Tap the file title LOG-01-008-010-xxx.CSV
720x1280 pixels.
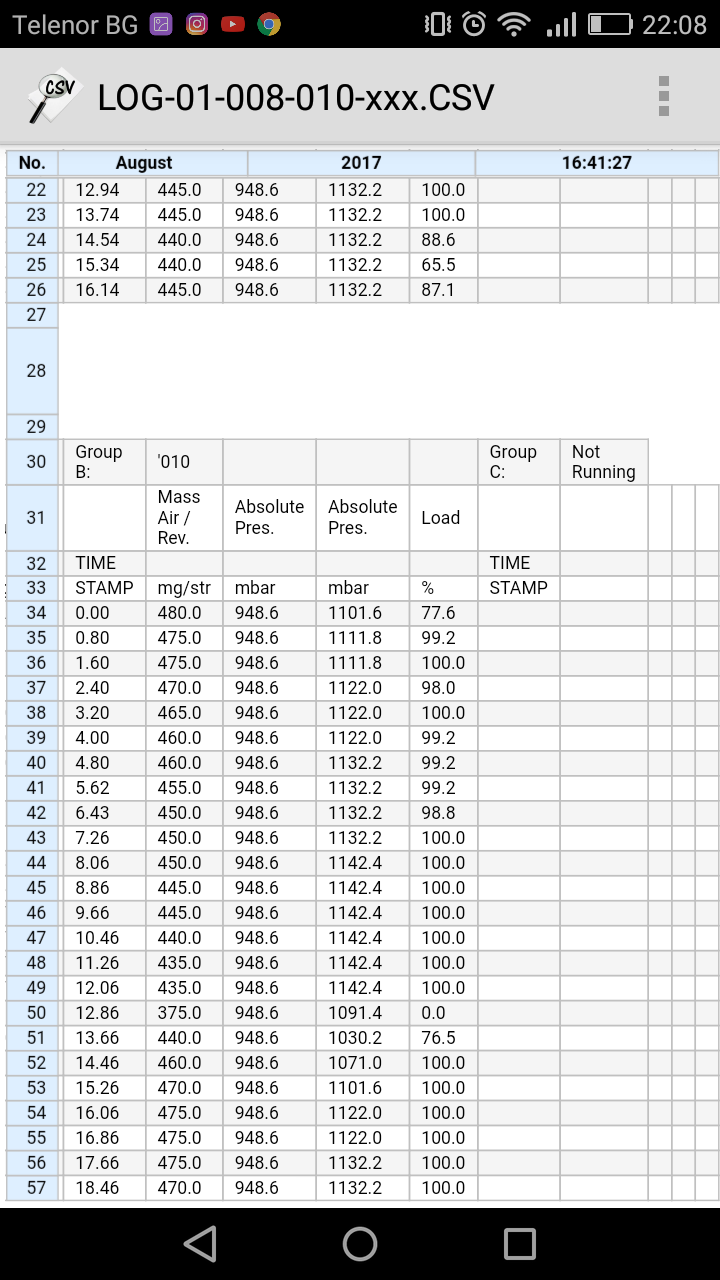pyautogui.click(x=296, y=97)
